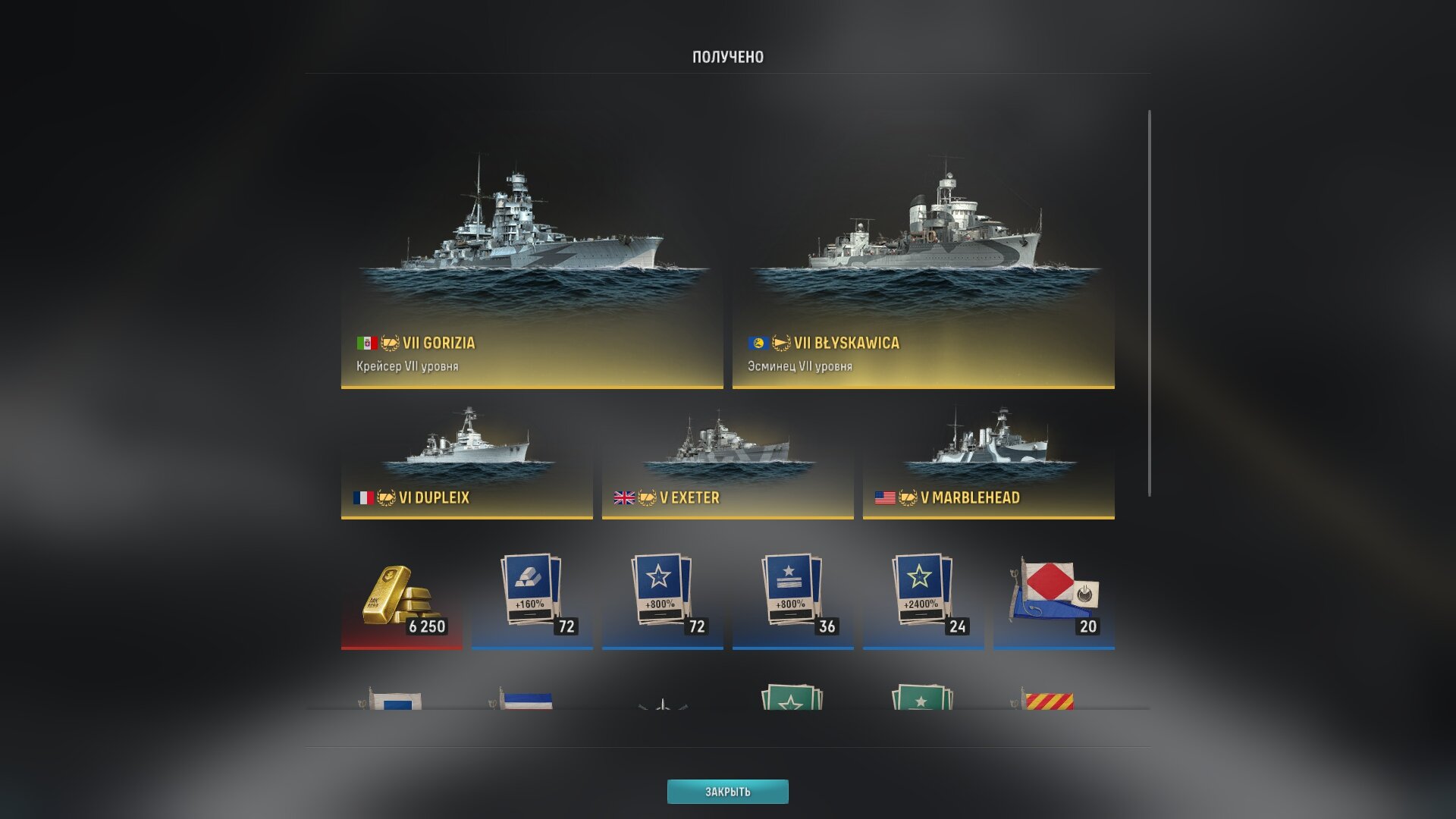Click the British flag beside Exeter
This screenshot has width=1456, height=819.
(x=624, y=497)
